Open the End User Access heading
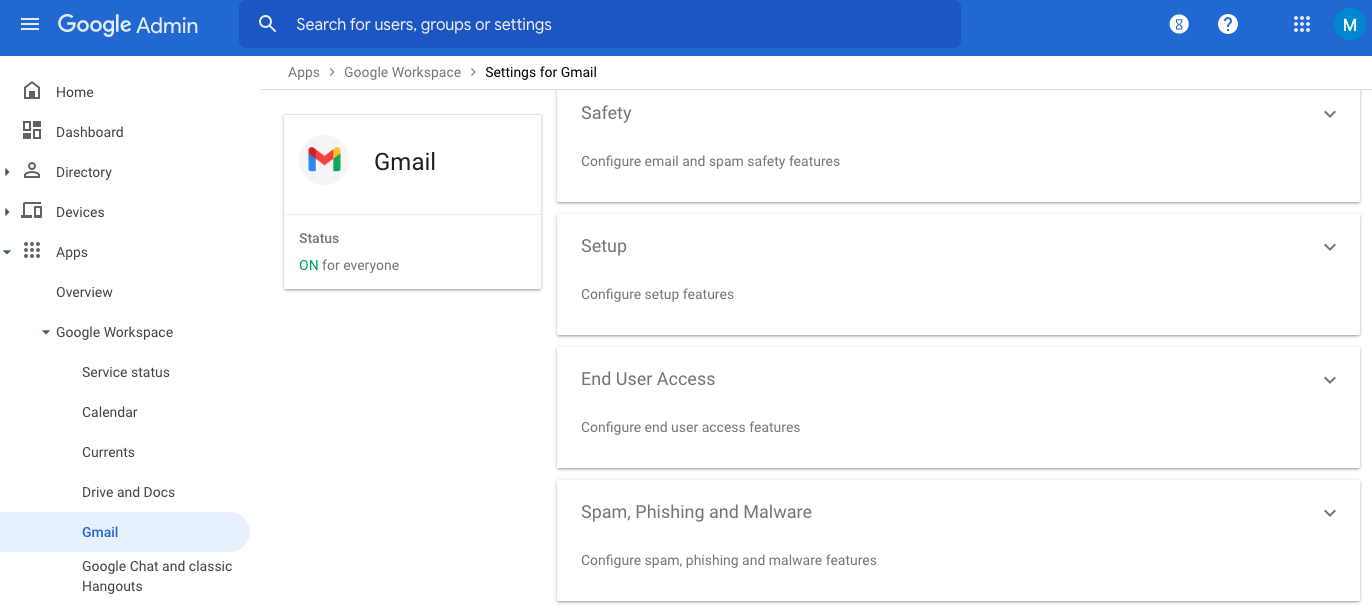The height and width of the screenshot is (608, 1372). click(648, 379)
